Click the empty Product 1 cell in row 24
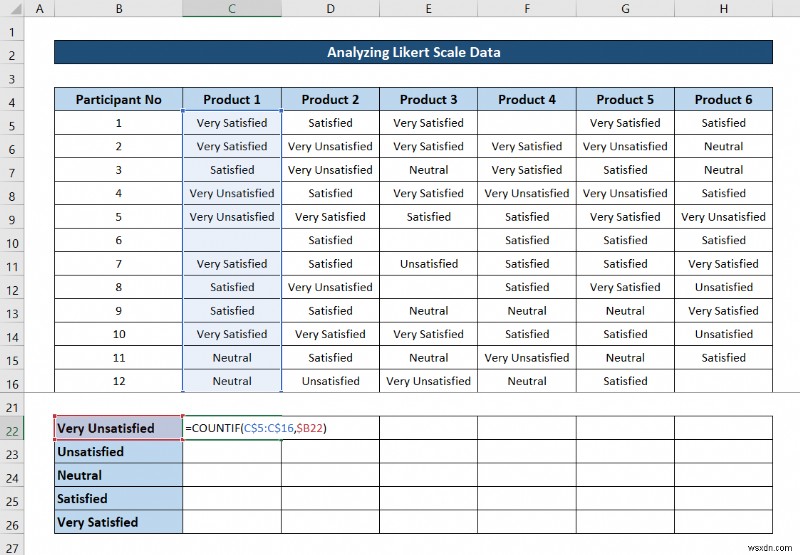This screenshot has width=800, height=555. tap(232, 475)
